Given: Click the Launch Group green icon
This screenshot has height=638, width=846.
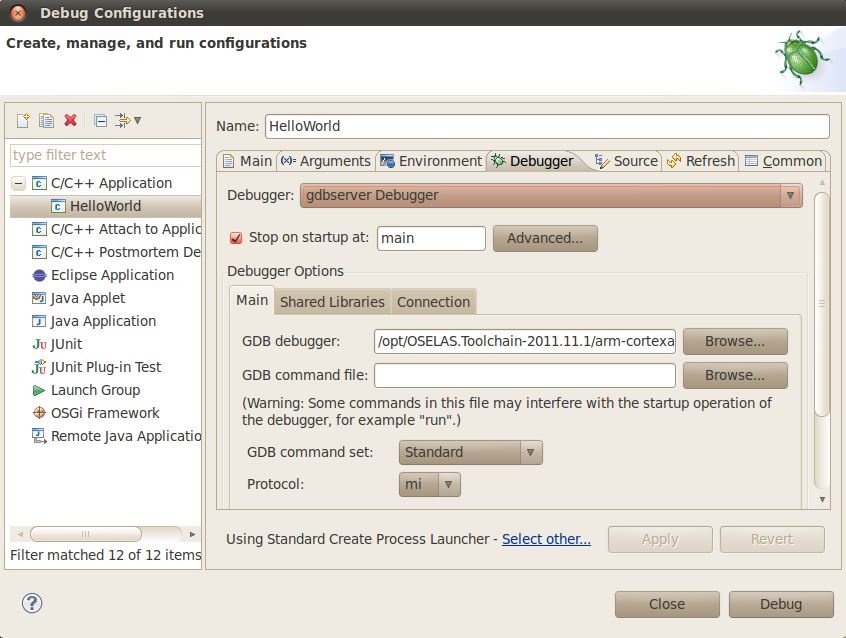Looking at the screenshot, I should click(x=39, y=390).
